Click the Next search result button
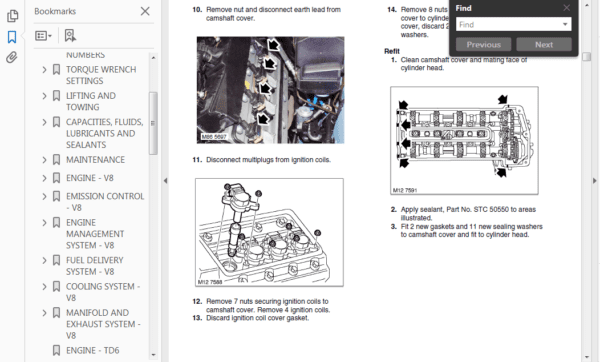 pyautogui.click(x=544, y=44)
